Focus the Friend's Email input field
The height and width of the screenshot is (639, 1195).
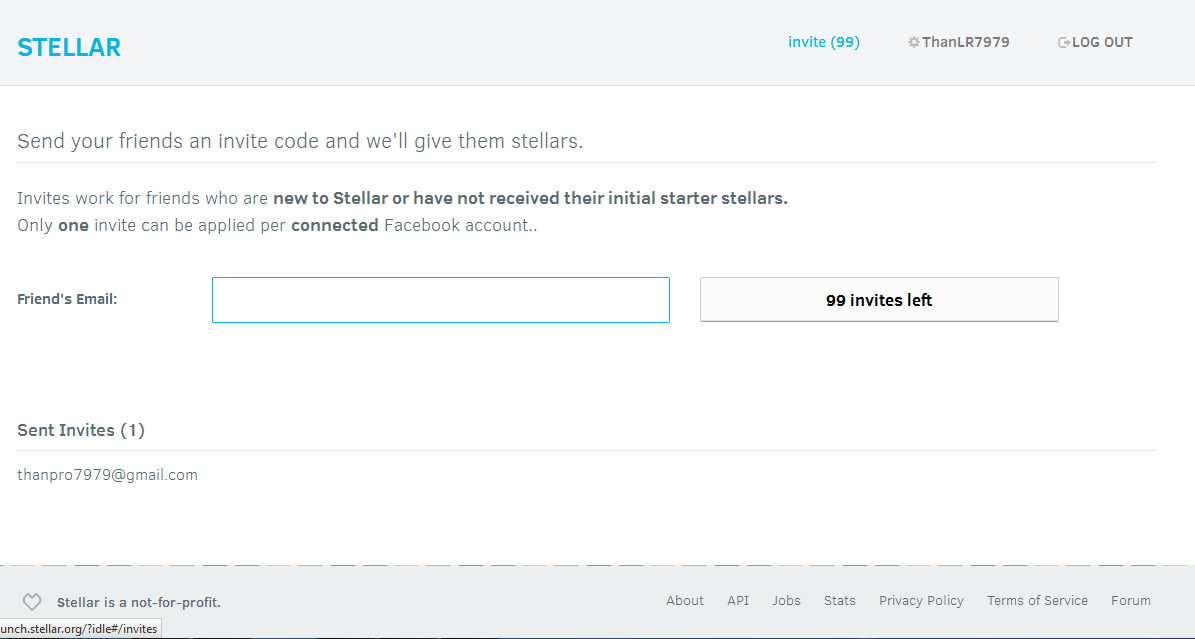coord(440,300)
